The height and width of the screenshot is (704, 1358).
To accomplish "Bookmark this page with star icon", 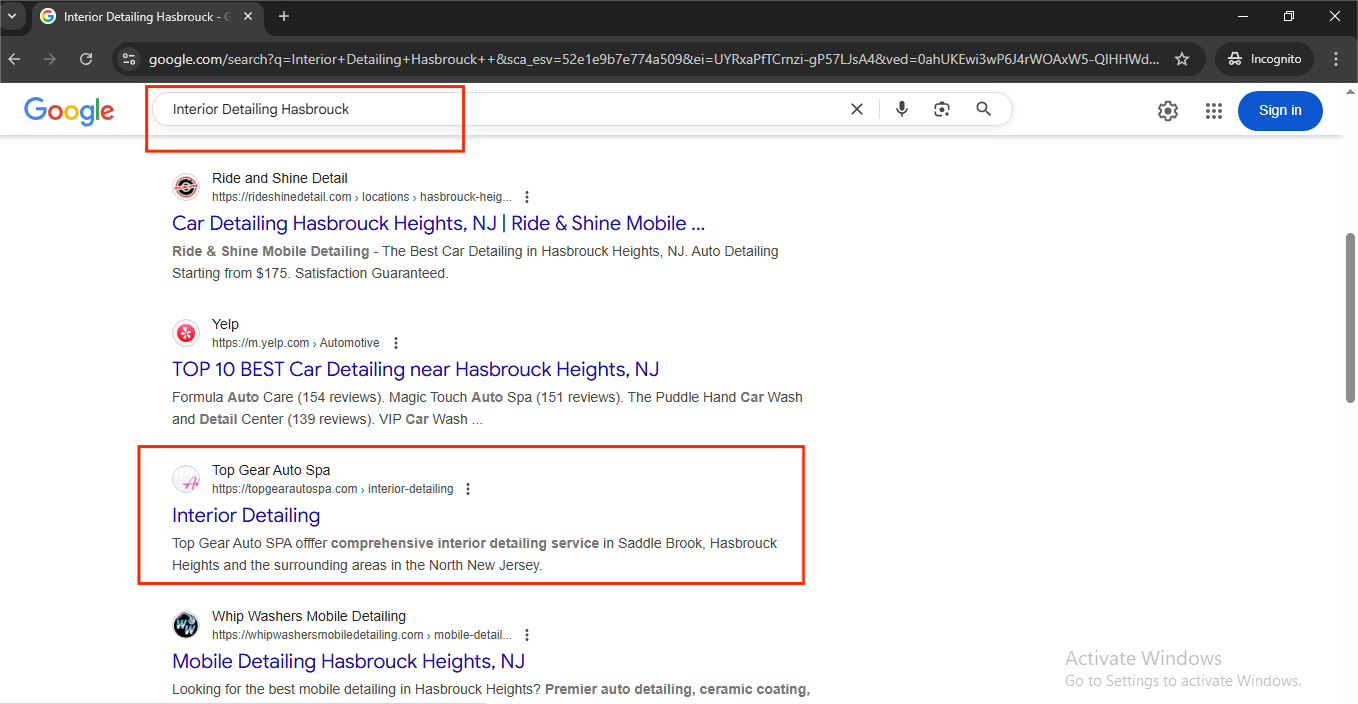I will (x=1182, y=59).
